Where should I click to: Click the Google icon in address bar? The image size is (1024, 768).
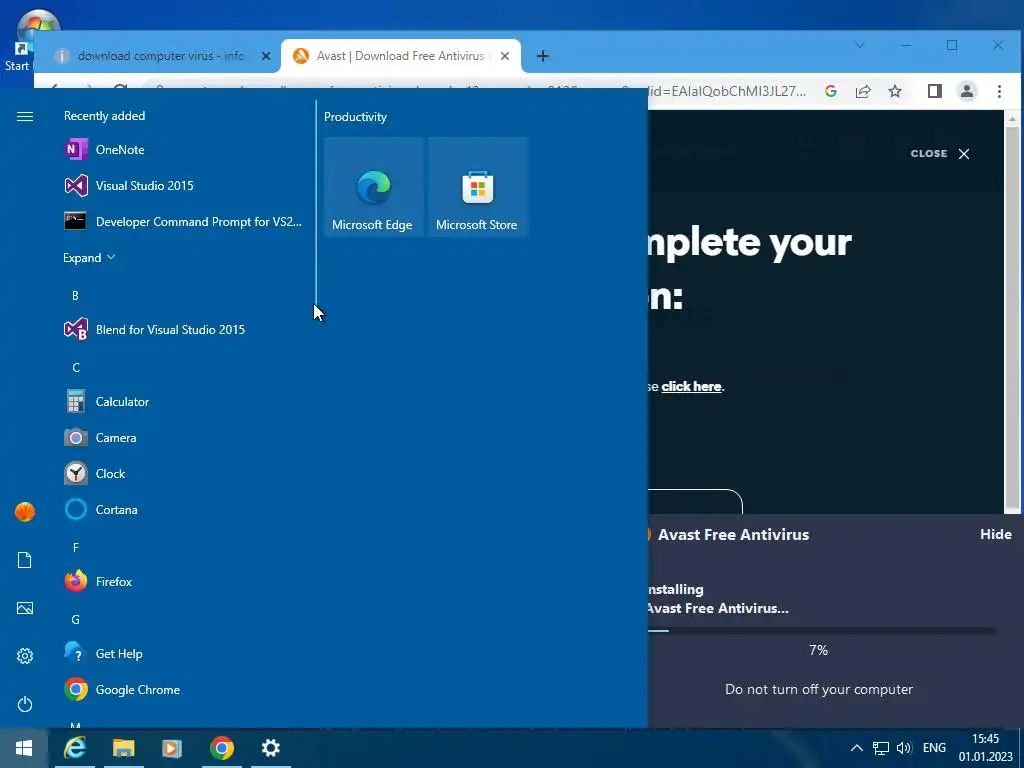[831, 91]
